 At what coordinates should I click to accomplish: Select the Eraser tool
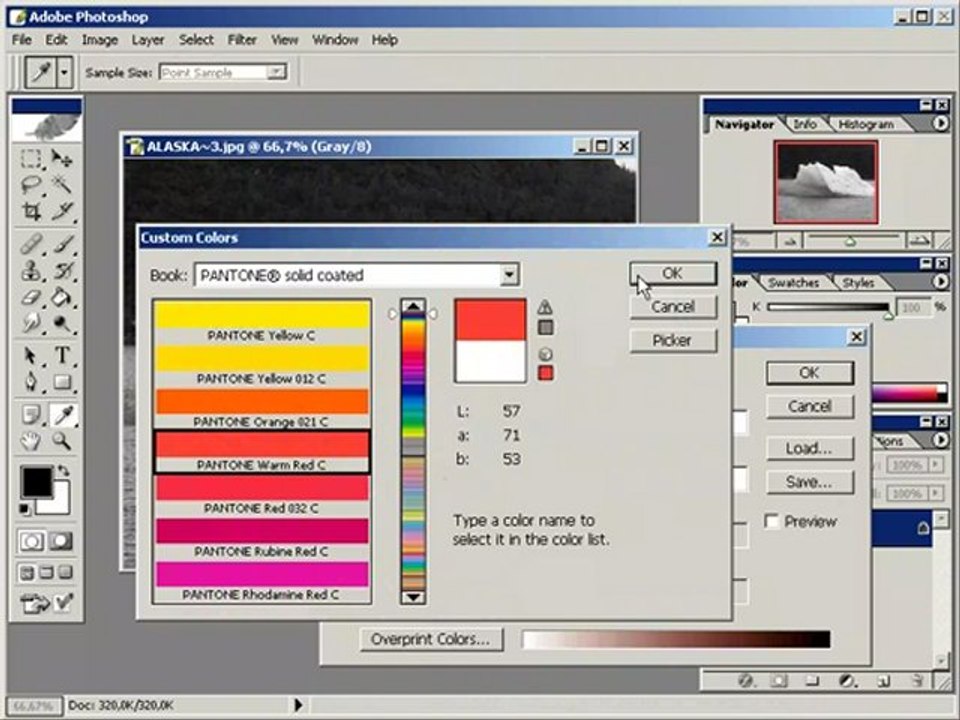click(31, 297)
